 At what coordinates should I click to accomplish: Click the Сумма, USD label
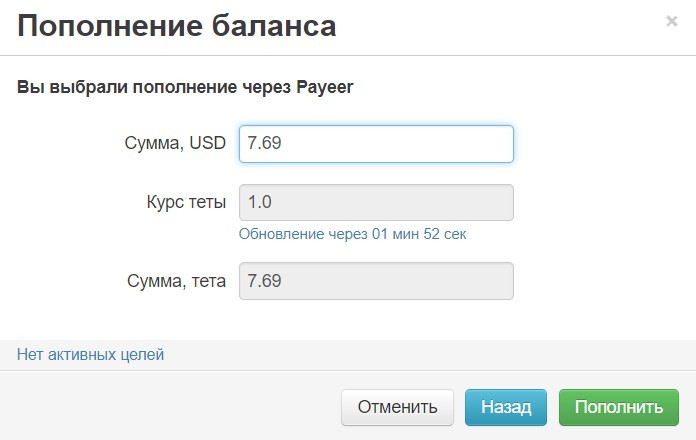click(x=175, y=144)
